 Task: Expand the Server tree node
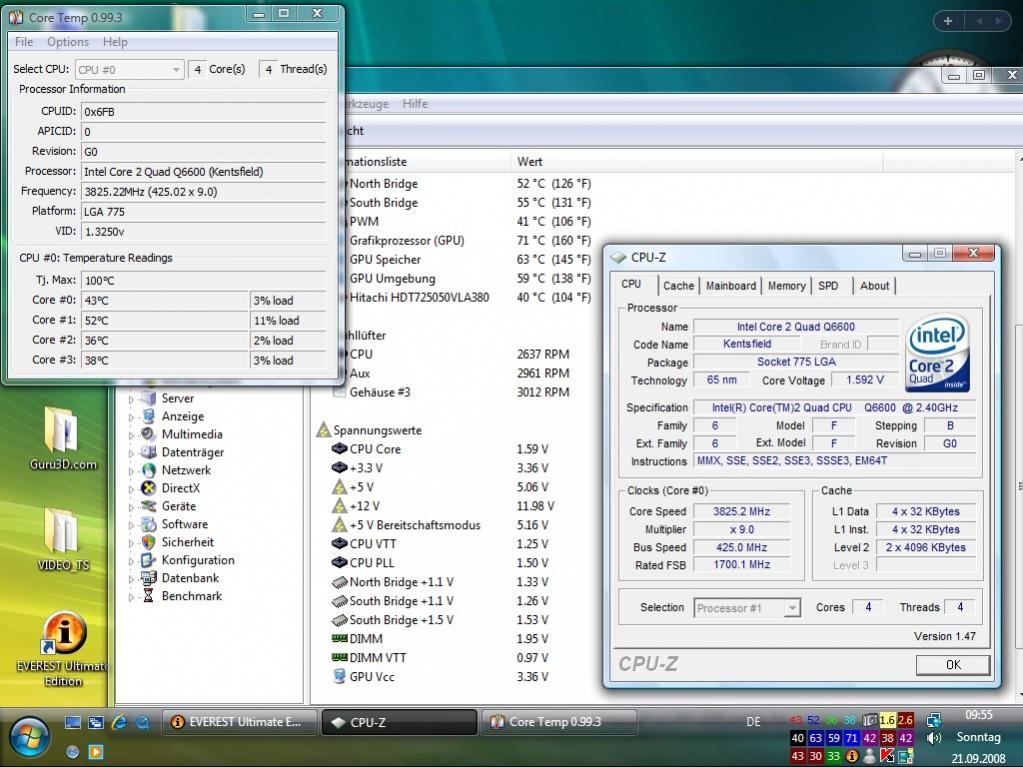point(131,399)
